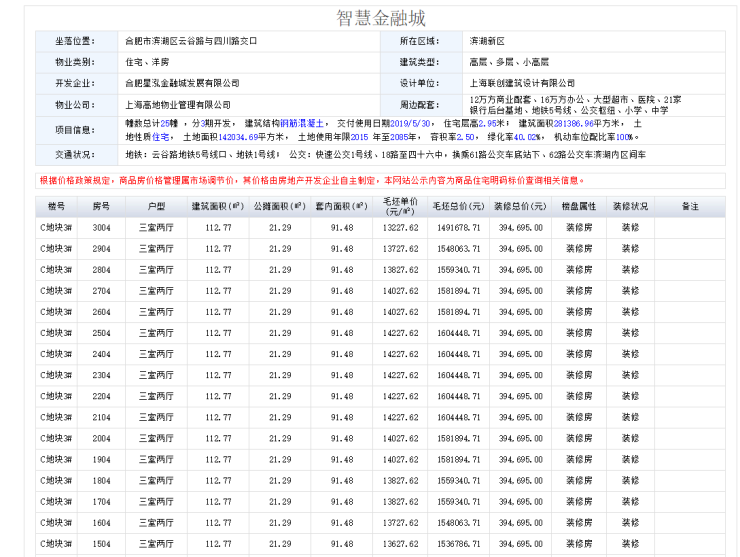Select the 建筑面积(㎡) column header
The height and width of the screenshot is (557, 740).
(218, 206)
